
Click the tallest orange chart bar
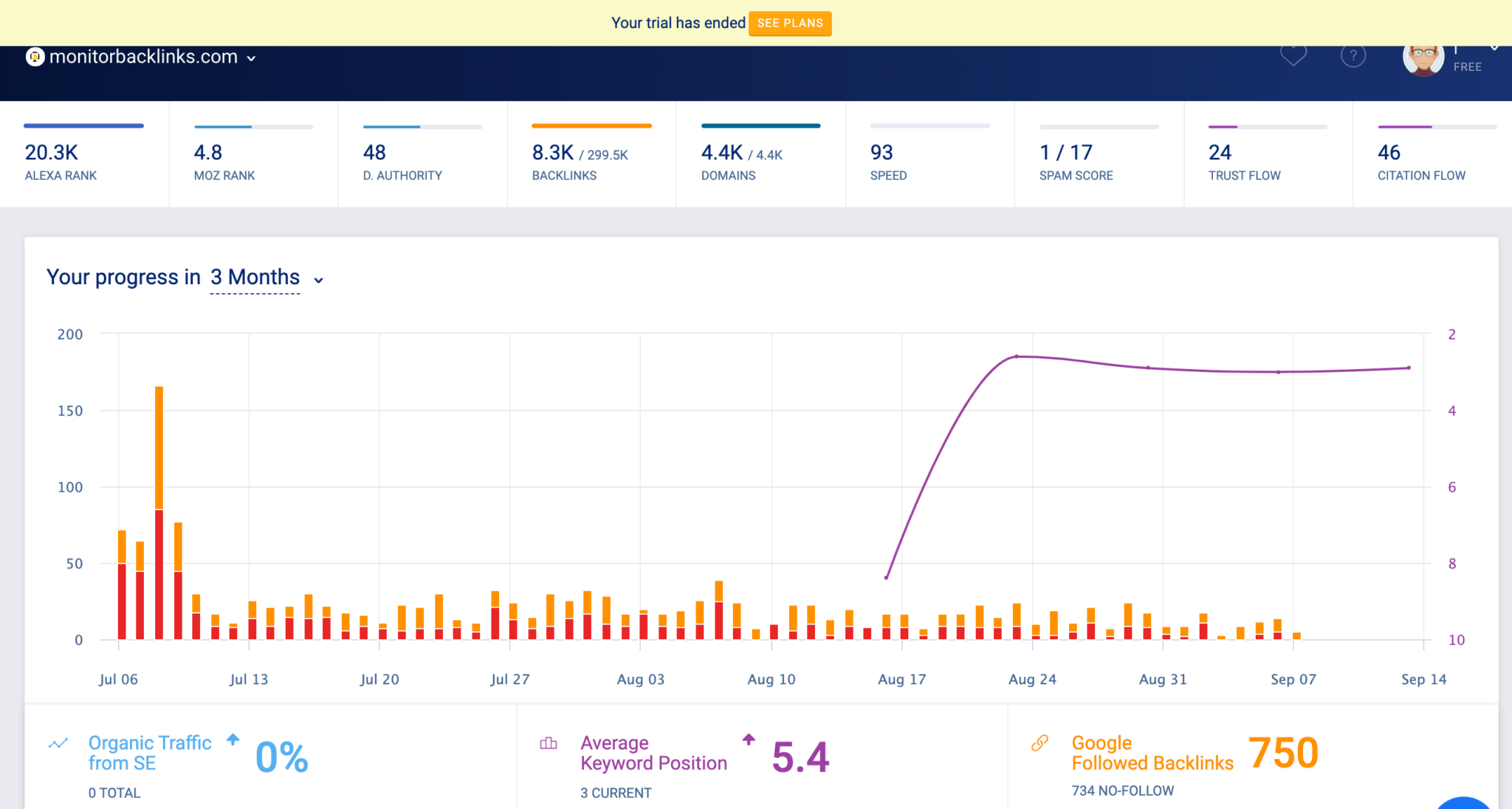pyautogui.click(x=159, y=447)
